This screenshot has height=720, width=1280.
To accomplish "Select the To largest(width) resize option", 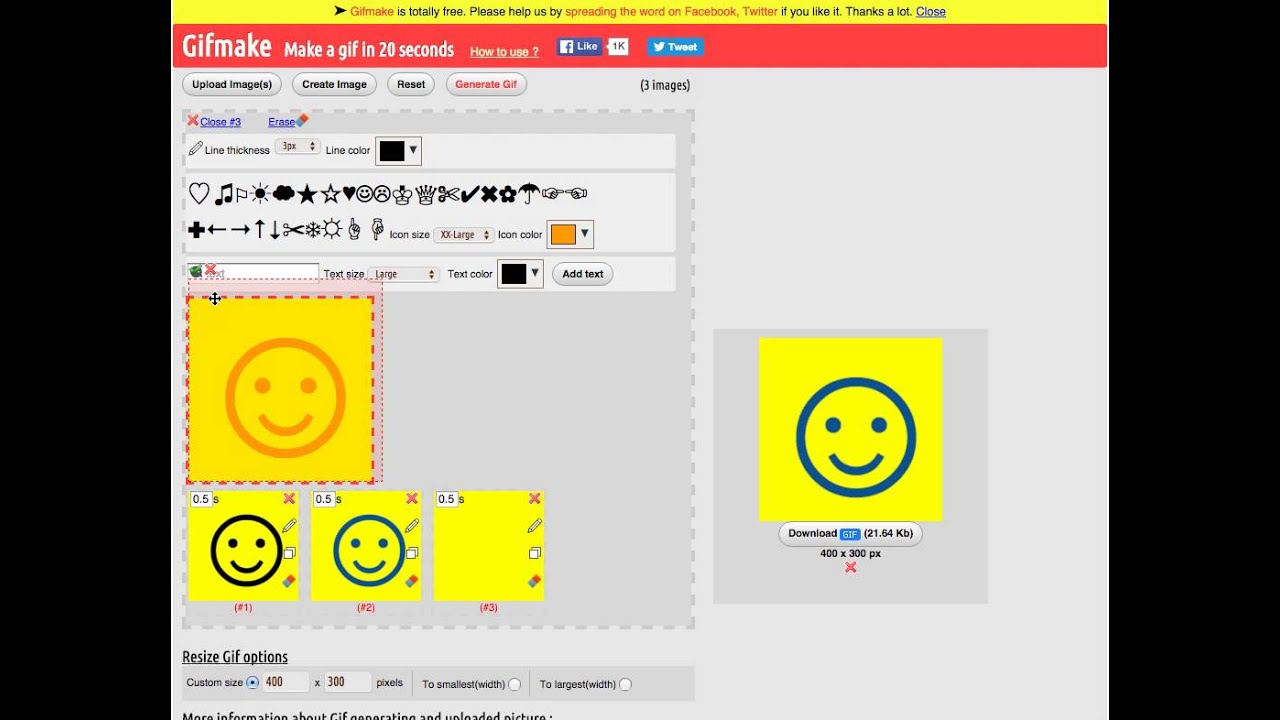I will [624, 684].
